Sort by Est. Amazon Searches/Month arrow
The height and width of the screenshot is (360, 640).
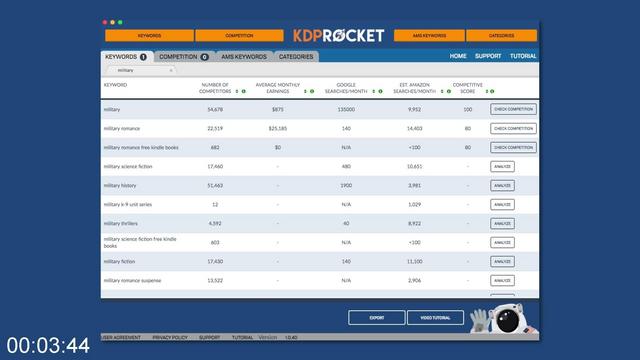click(x=442, y=91)
